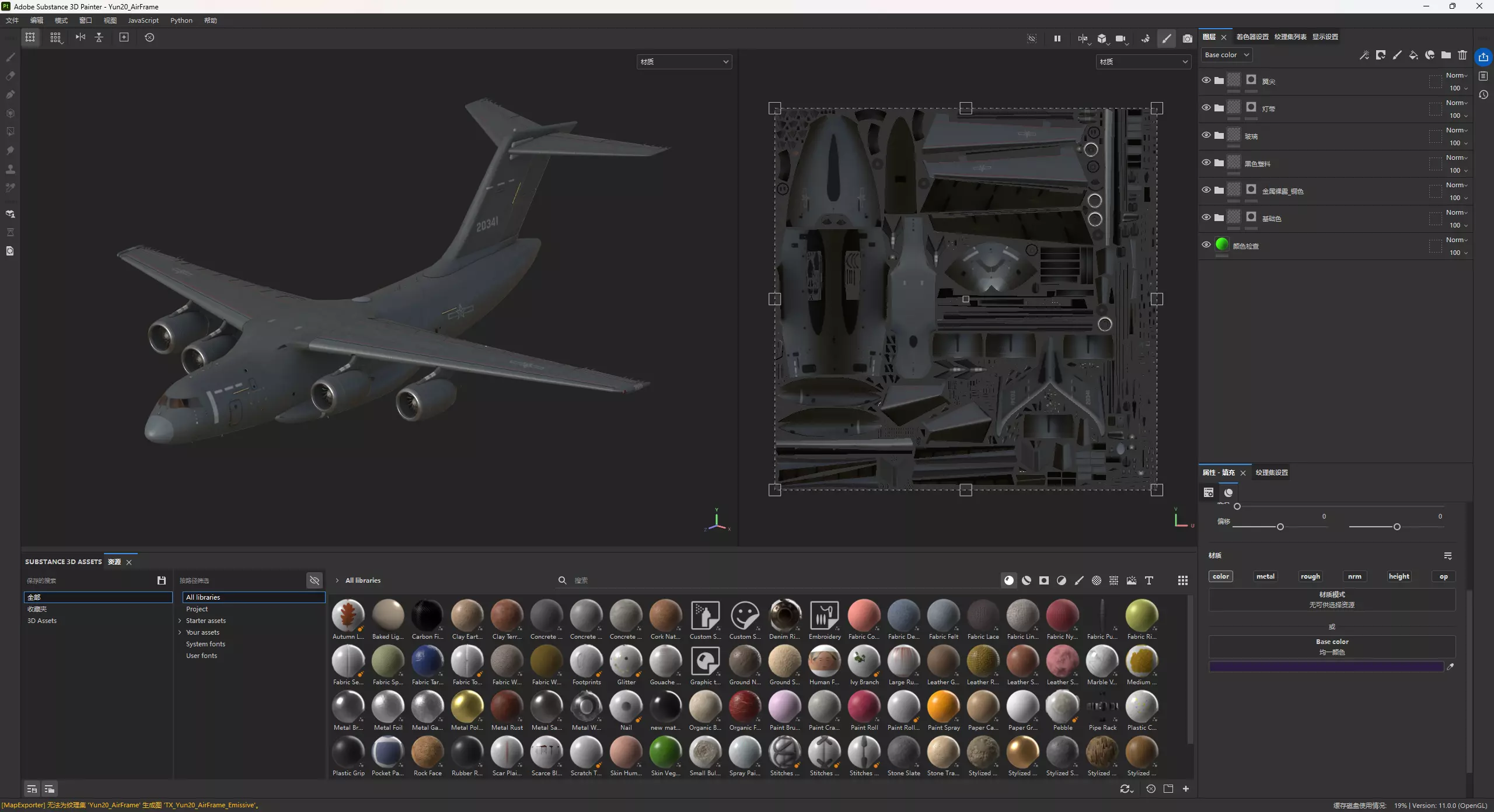Hide the 玻璃 layer folder

tap(1206, 135)
